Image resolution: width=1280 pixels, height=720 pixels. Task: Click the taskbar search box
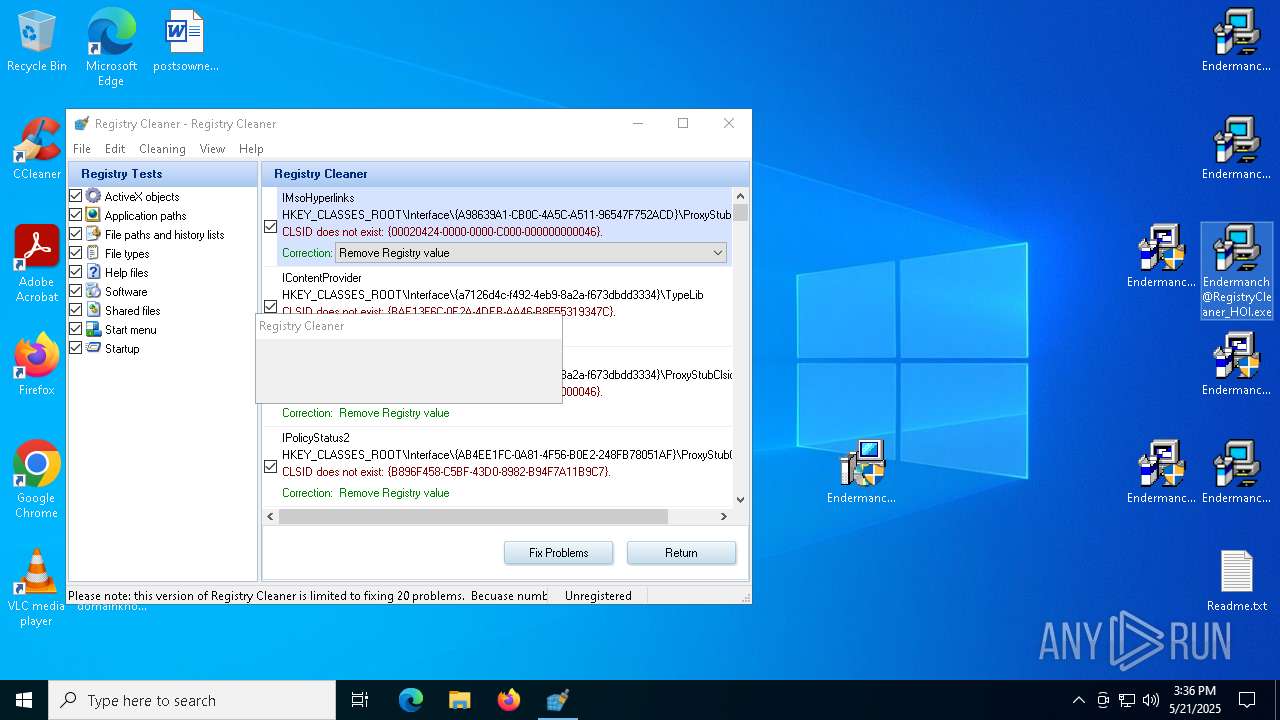pyautogui.click(x=192, y=700)
